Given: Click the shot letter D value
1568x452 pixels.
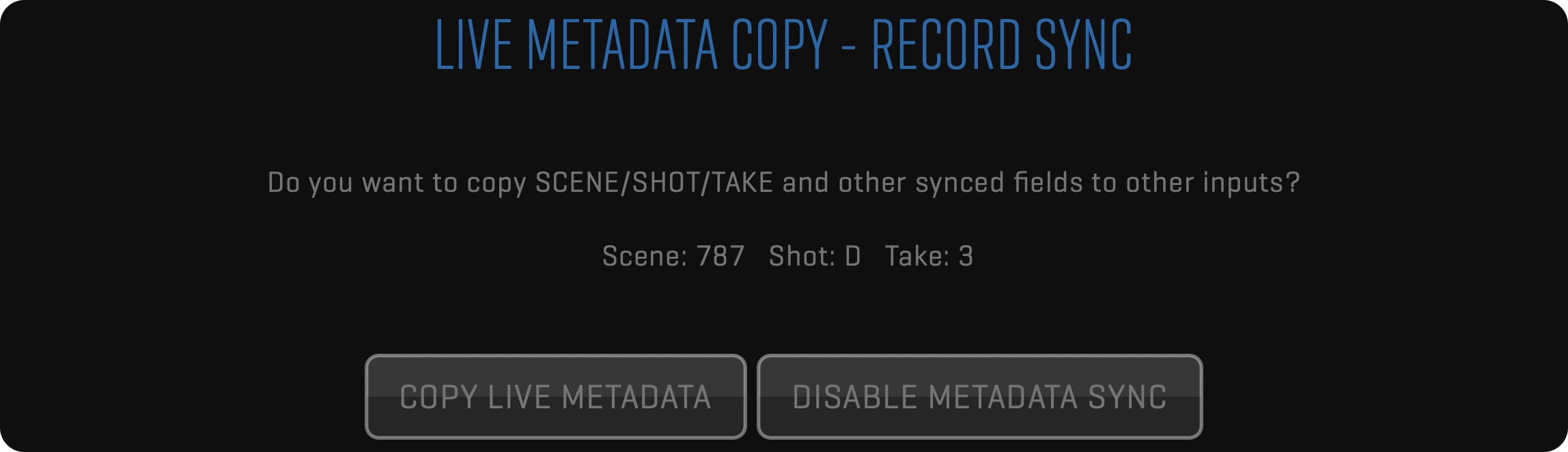Looking at the screenshot, I should [853, 257].
